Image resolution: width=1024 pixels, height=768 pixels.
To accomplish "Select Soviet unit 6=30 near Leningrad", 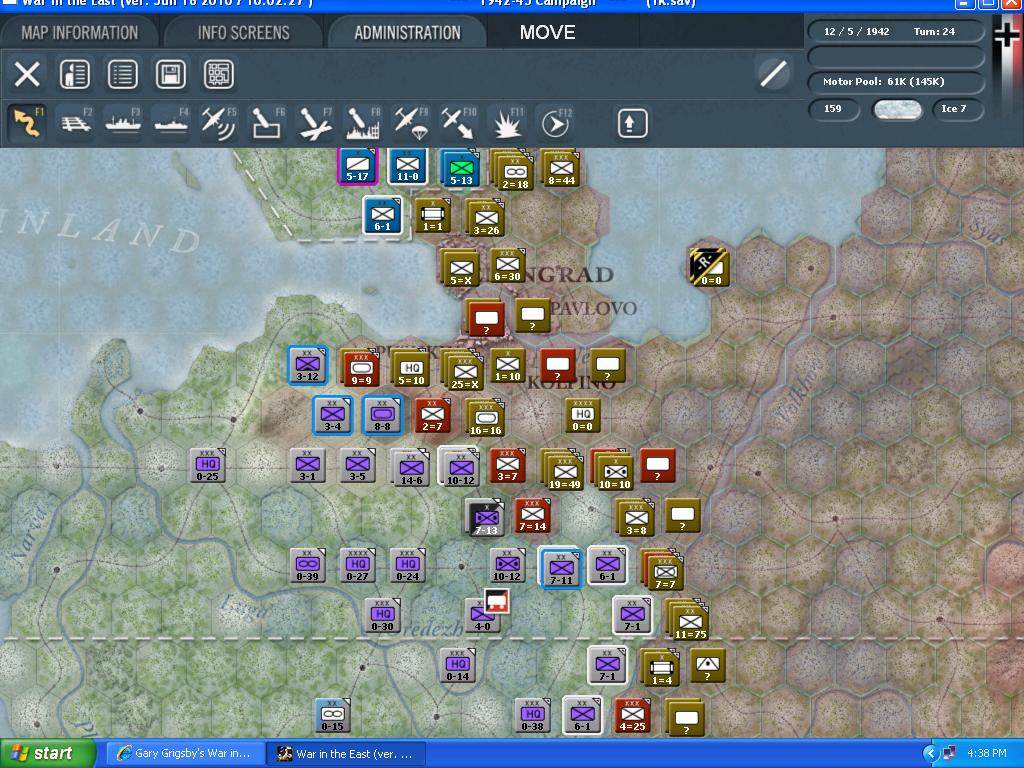I will coord(507,265).
